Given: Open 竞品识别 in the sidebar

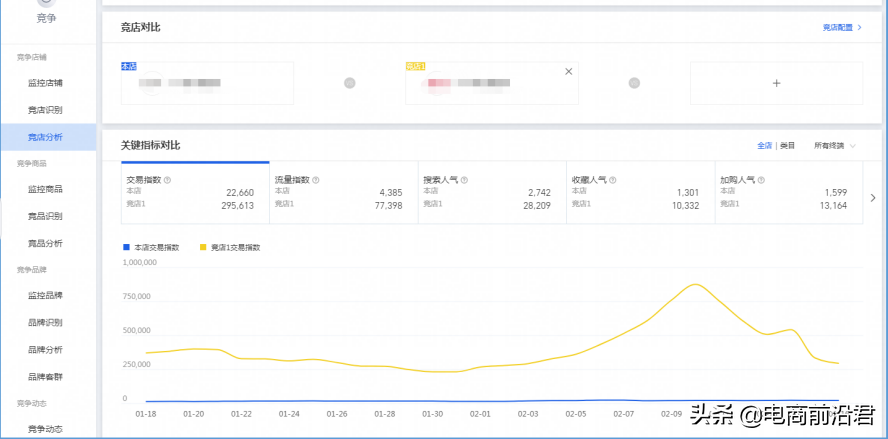Looking at the screenshot, I should pyautogui.click(x=45, y=216).
